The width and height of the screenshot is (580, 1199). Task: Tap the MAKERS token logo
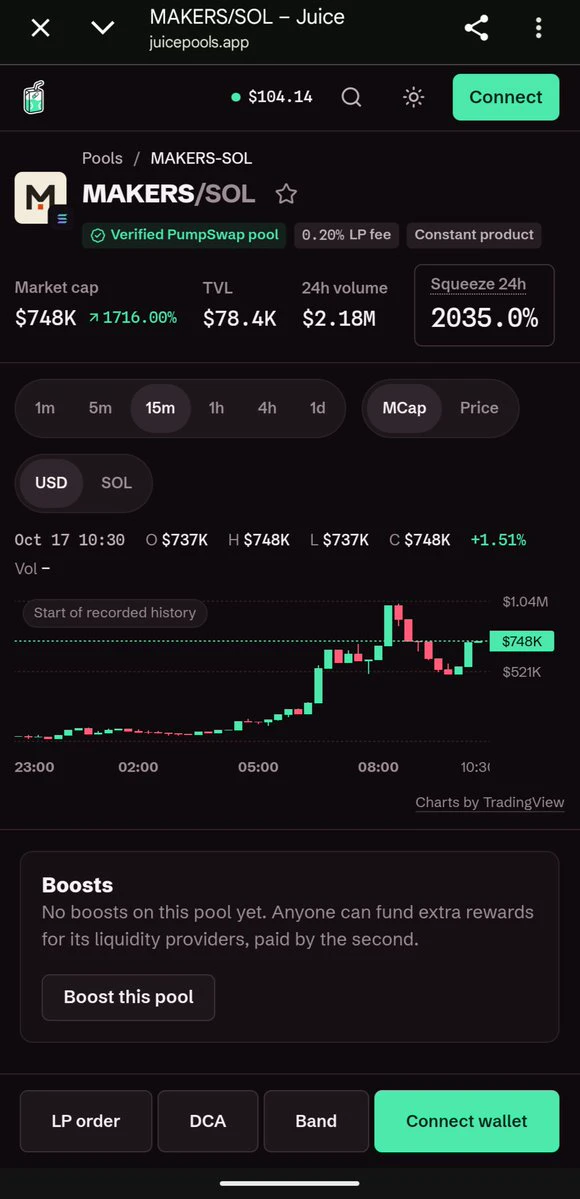tap(41, 198)
